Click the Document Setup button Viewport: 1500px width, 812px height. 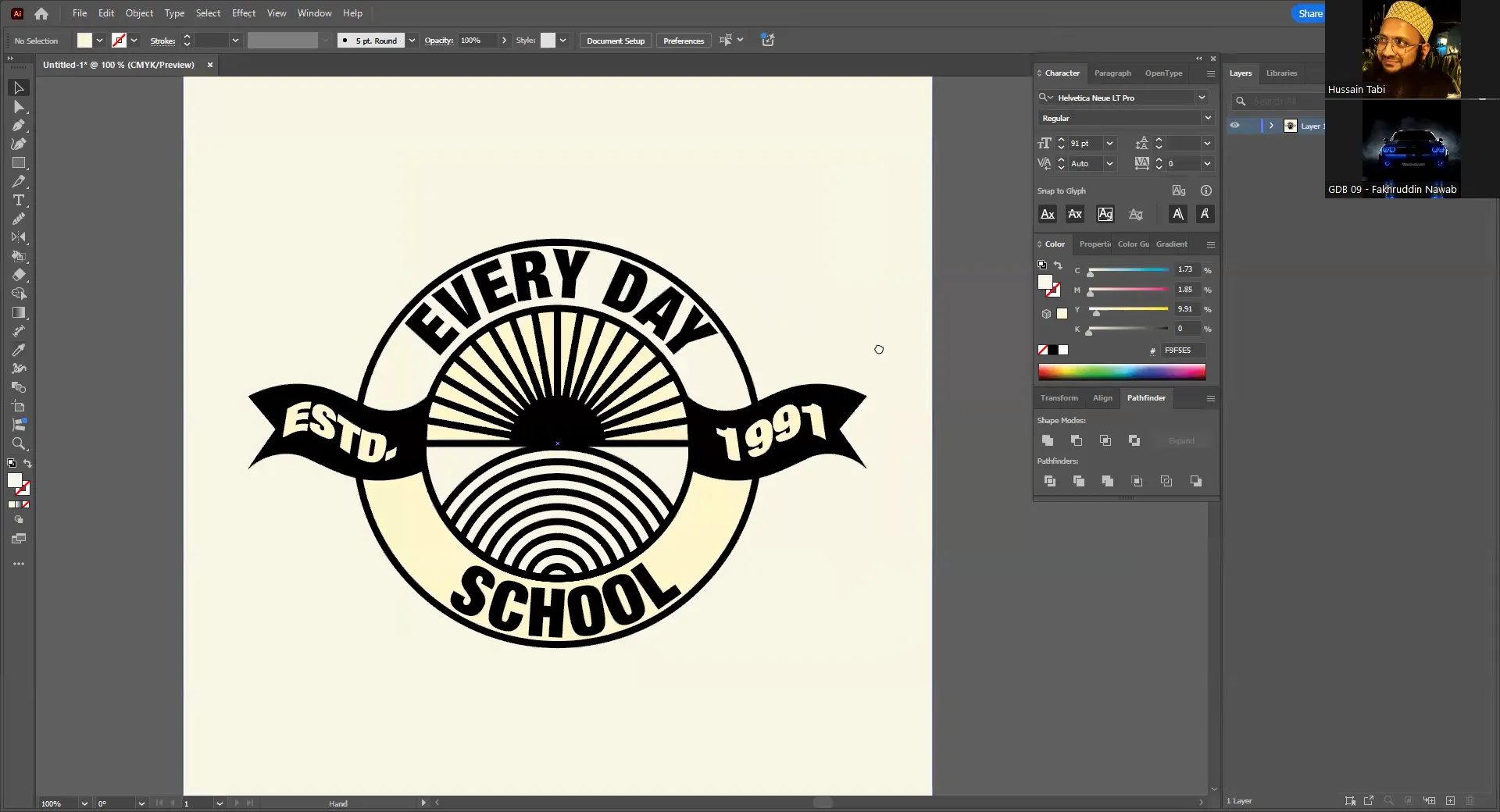pyautogui.click(x=615, y=41)
